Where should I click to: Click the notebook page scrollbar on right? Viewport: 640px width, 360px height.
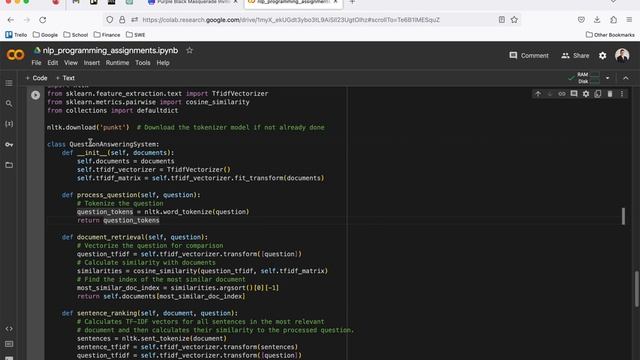tap(636, 289)
